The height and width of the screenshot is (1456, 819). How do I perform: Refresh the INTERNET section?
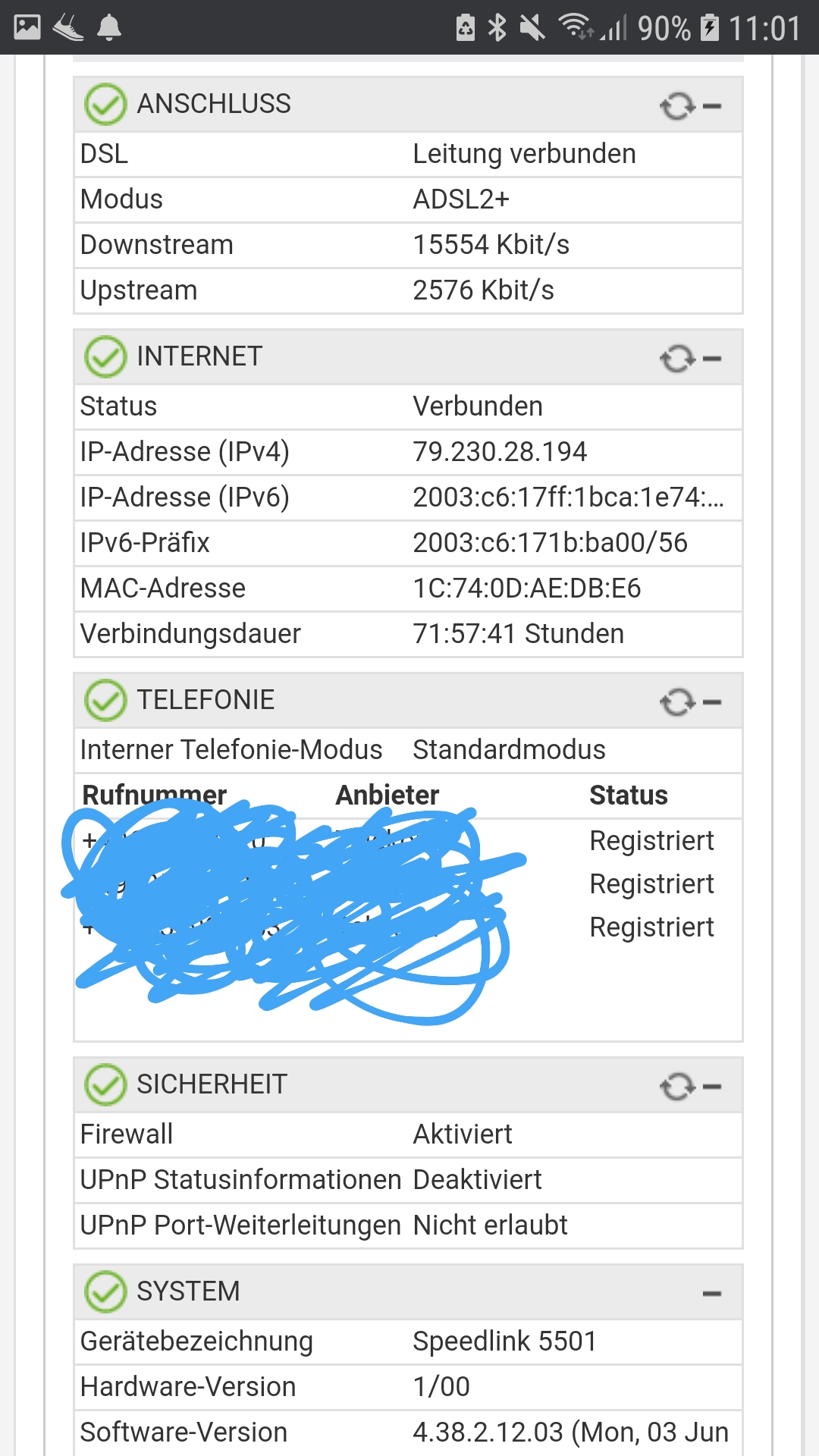pos(677,359)
